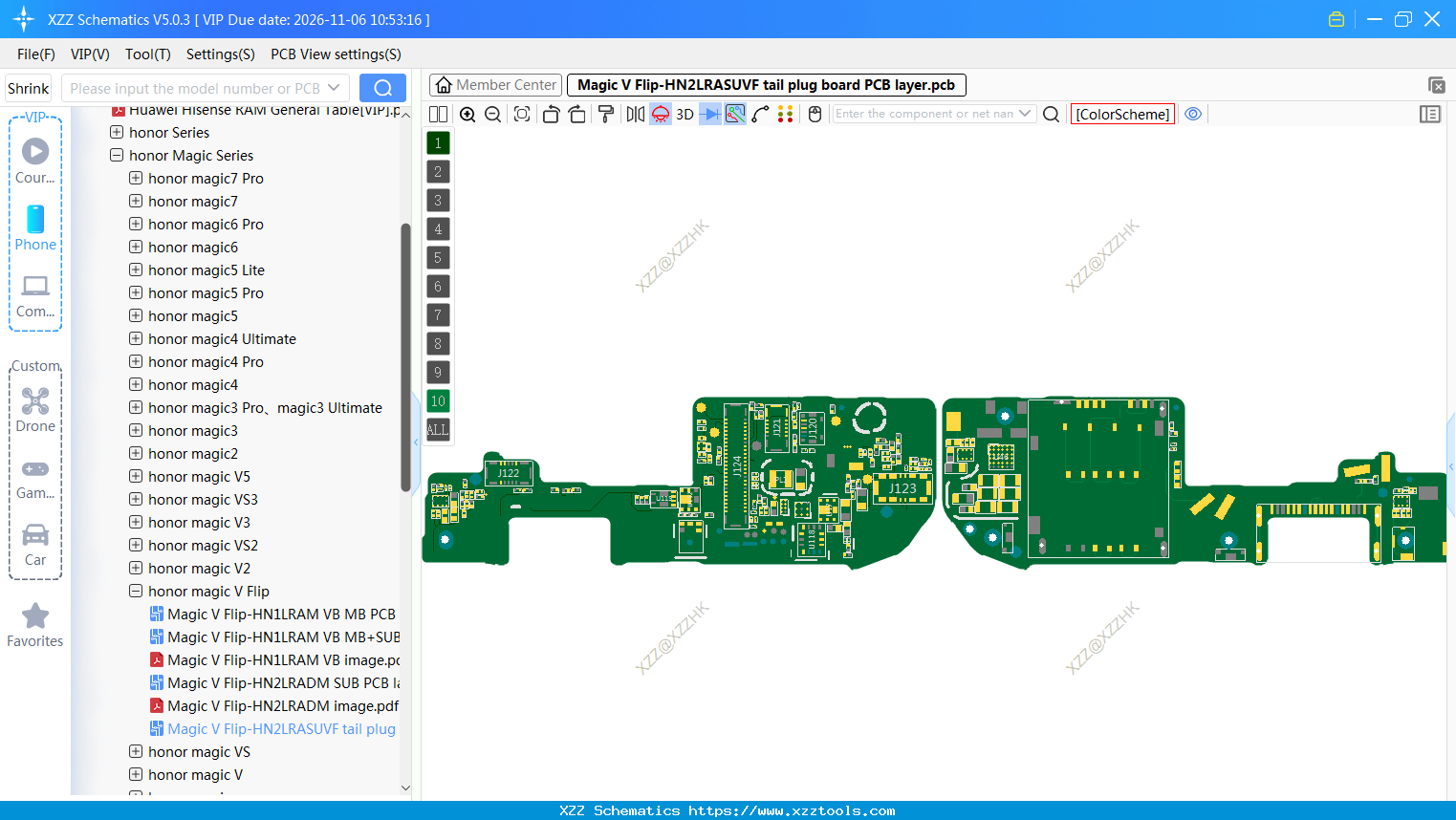The height and width of the screenshot is (820, 1456).
Task: Open the component or net name dropdown
Action: click(1027, 114)
